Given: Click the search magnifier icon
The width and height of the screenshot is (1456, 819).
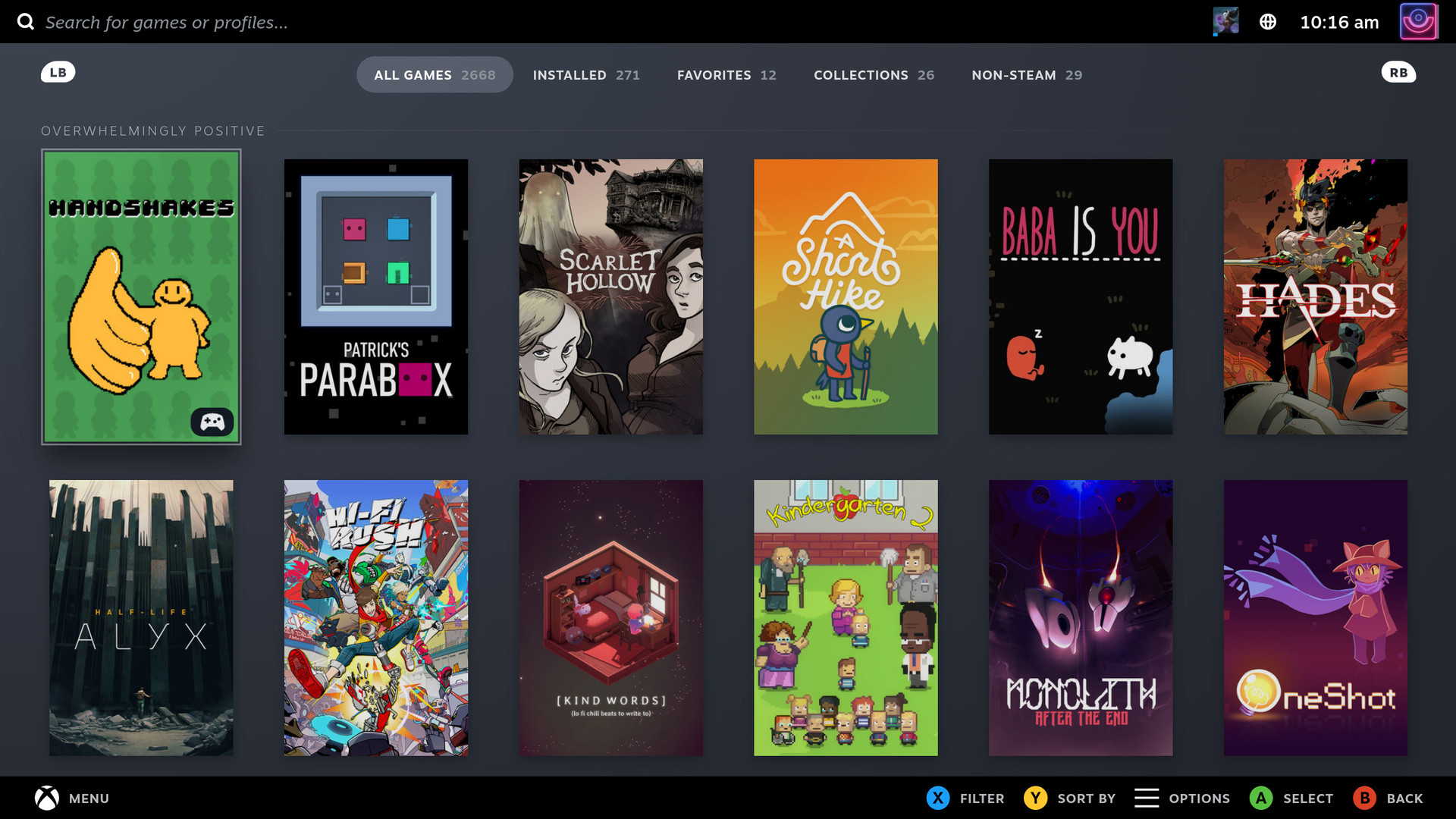Looking at the screenshot, I should [26, 21].
